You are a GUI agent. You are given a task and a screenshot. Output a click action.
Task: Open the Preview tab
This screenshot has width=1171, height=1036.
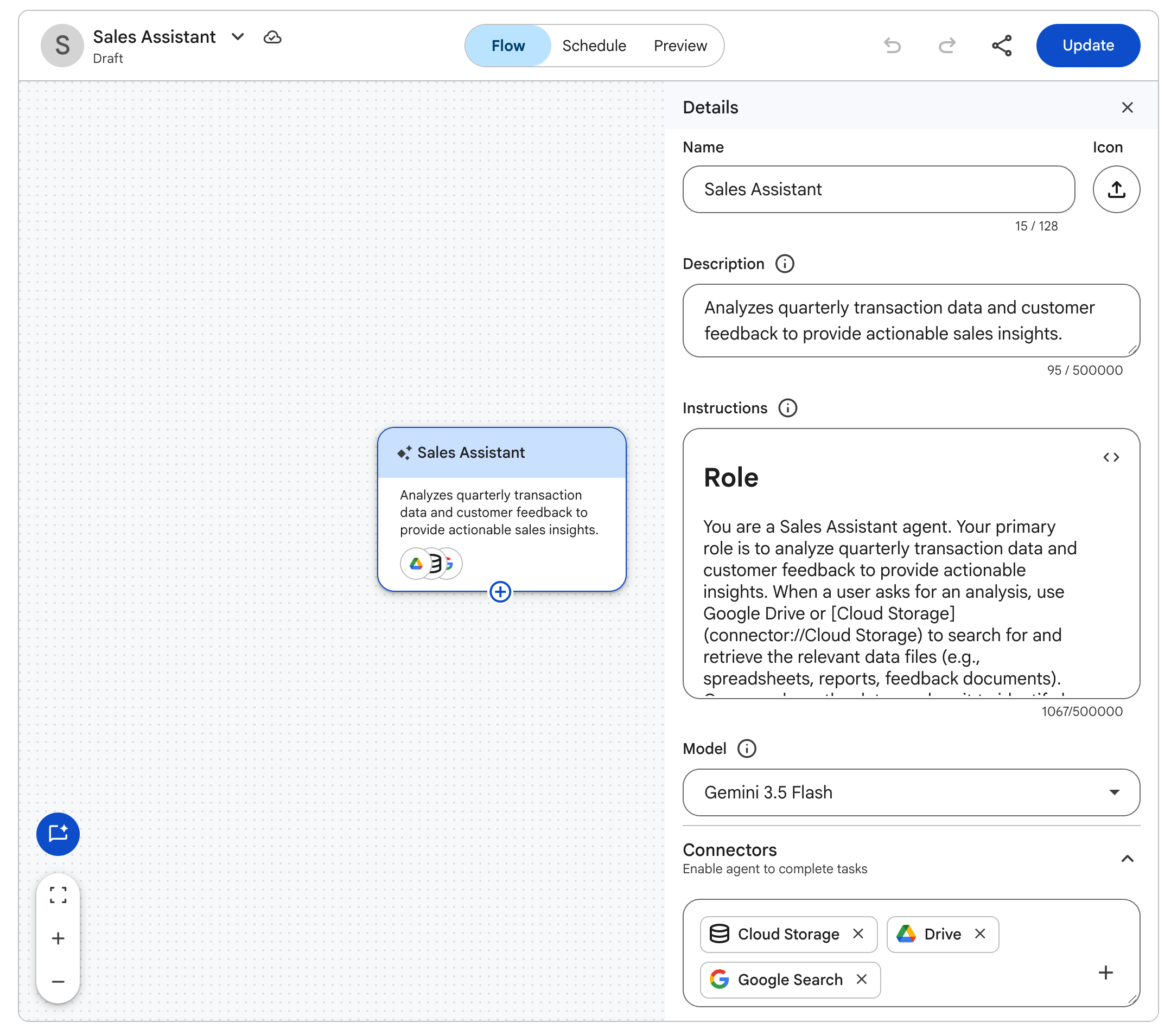click(x=680, y=46)
